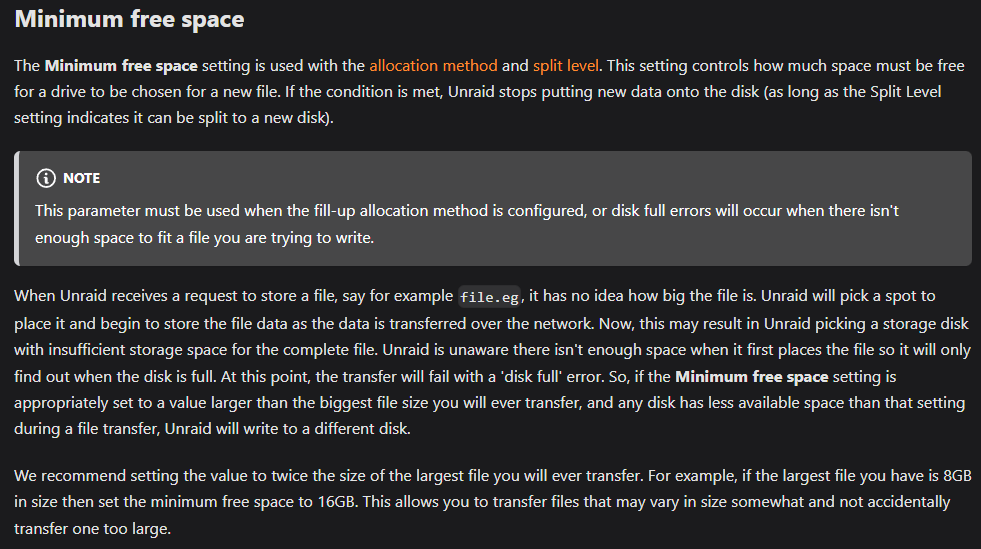
Task: Click the note callout's left accent border
Action: 17,208
